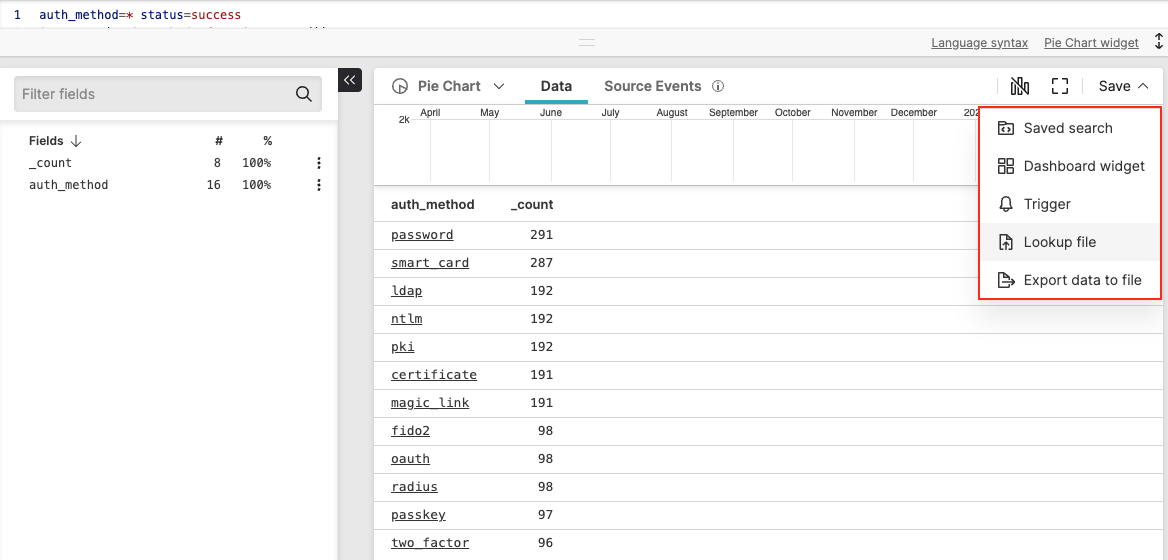This screenshot has height=560, width=1168.
Task: Sort by the Fields column arrow
Action: pyautogui.click(x=76, y=141)
